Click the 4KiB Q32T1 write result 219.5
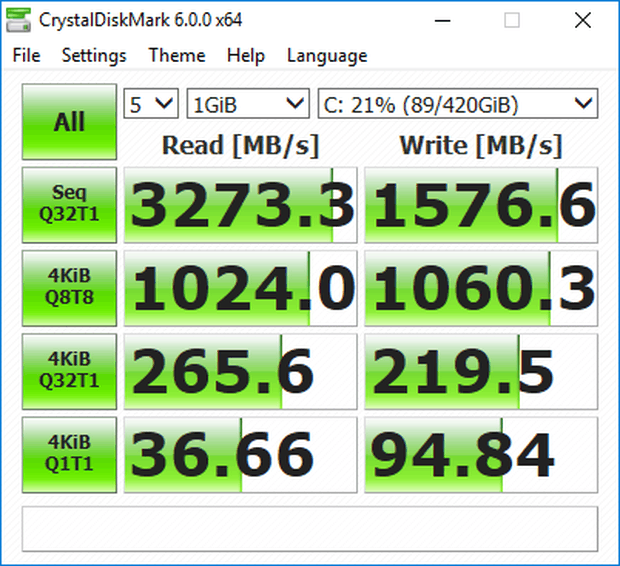Image resolution: width=620 pixels, height=566 pixels. click(x=481, y=372)
